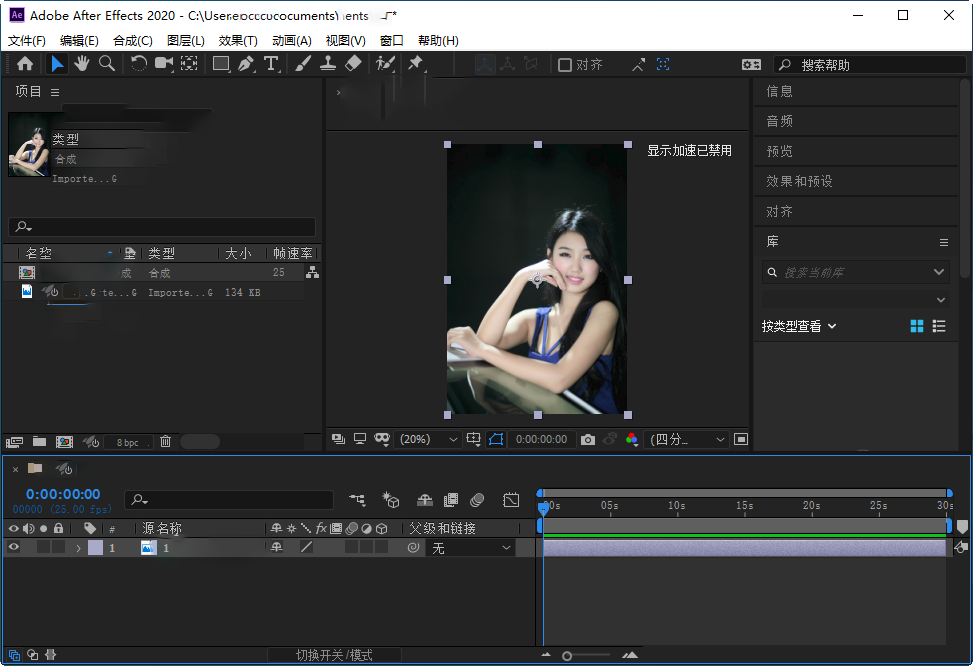
Task: Select the Pen tool
Action: pyautogui.click(x=246, y=63)
